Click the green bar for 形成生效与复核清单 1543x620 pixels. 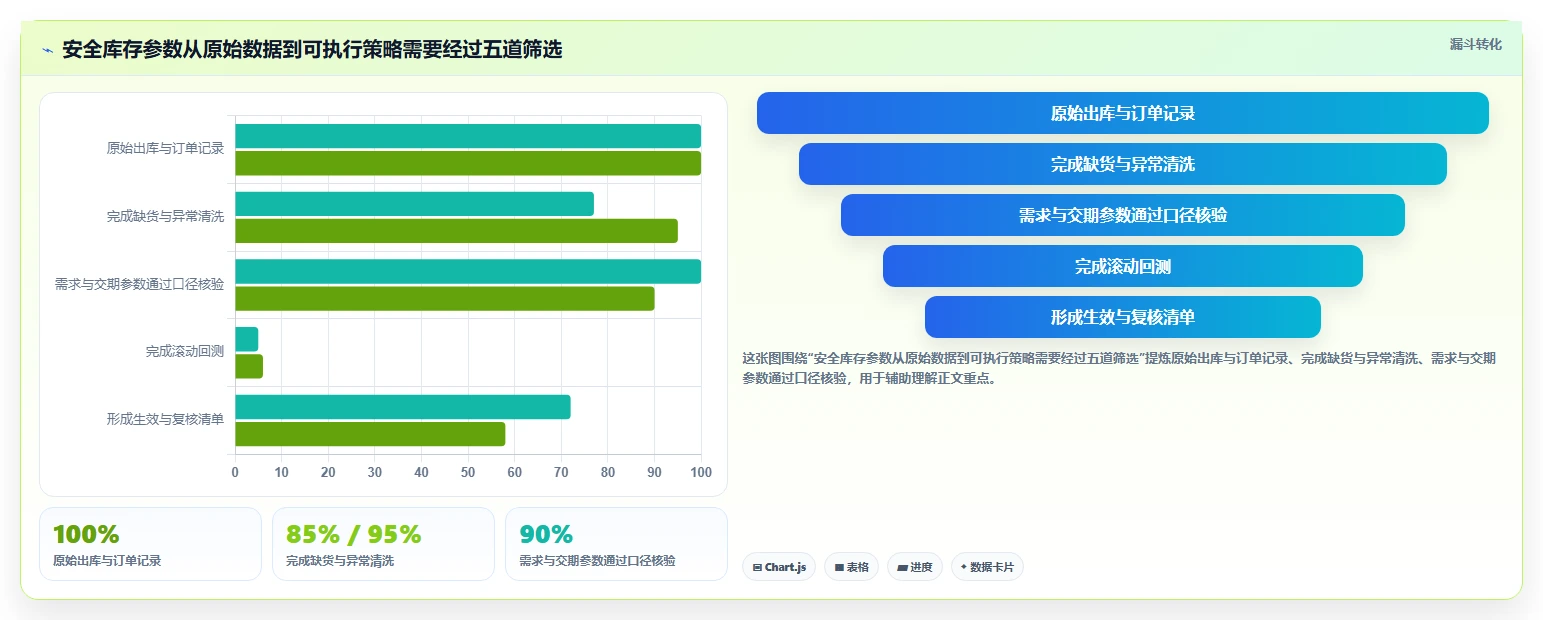coord(370,434)
